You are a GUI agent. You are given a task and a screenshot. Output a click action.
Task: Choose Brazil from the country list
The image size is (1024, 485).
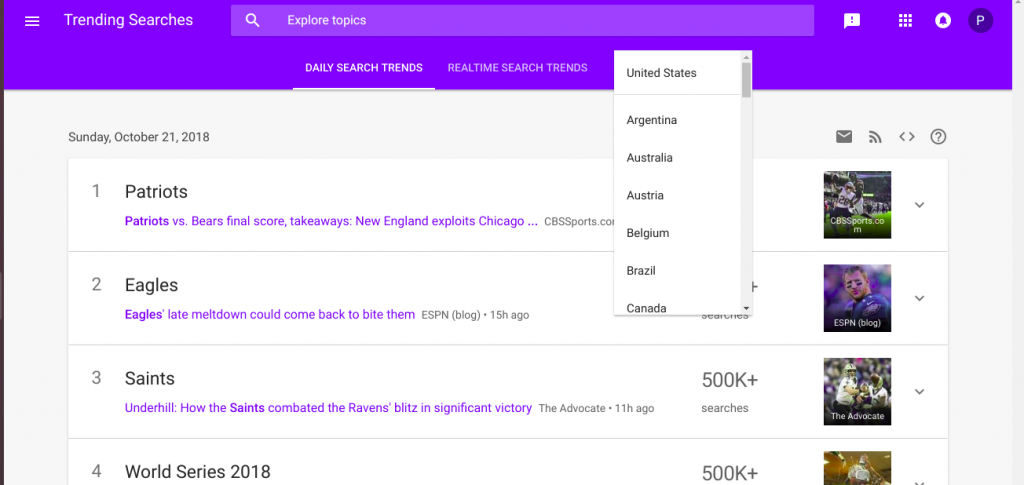pyautogui.click(x=677, y=271)
